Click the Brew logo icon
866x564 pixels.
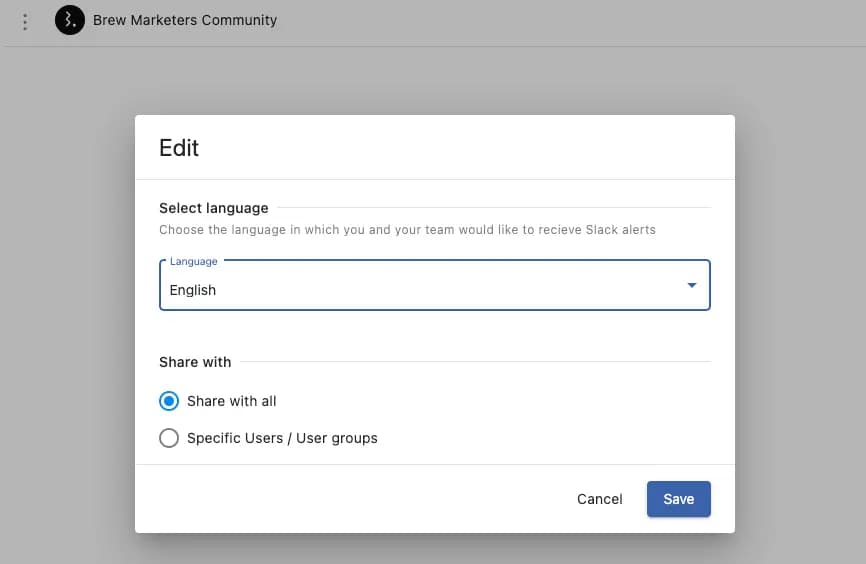69,20
